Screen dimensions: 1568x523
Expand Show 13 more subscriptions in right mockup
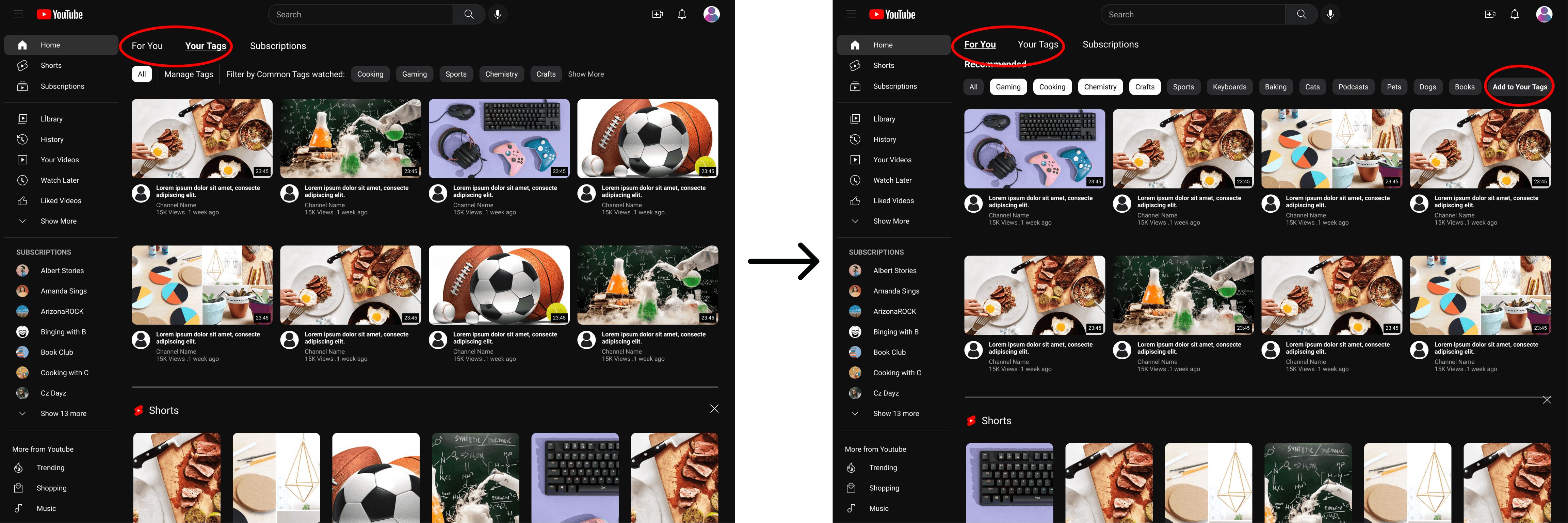point(895,413)
